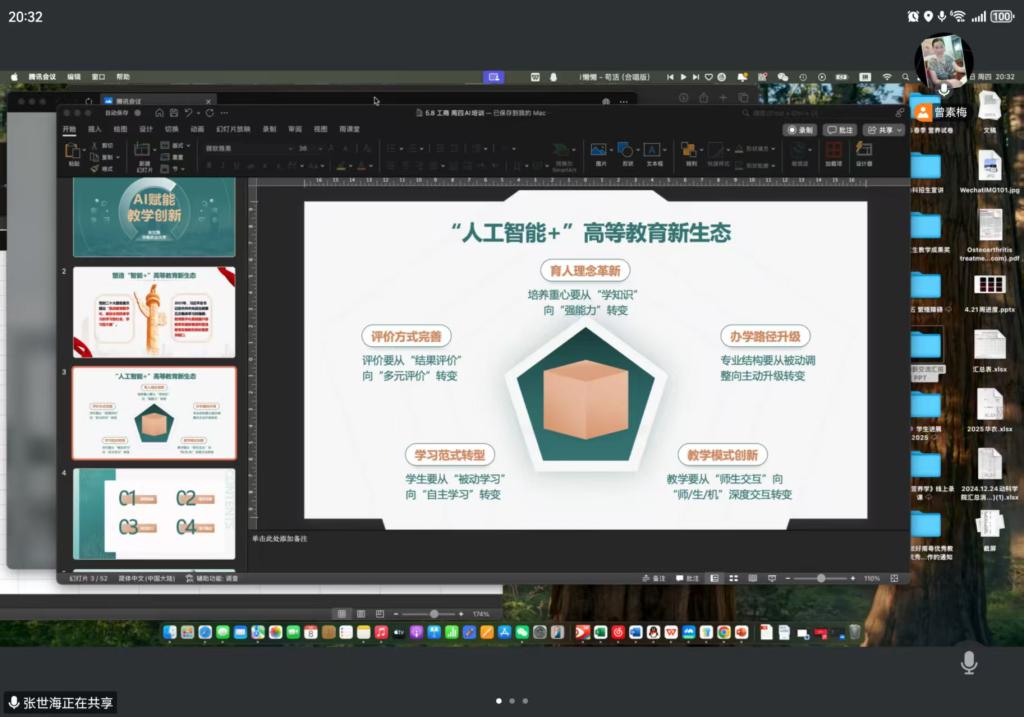Open the Design (设计) ribbon tab

[x=146, y=129]
